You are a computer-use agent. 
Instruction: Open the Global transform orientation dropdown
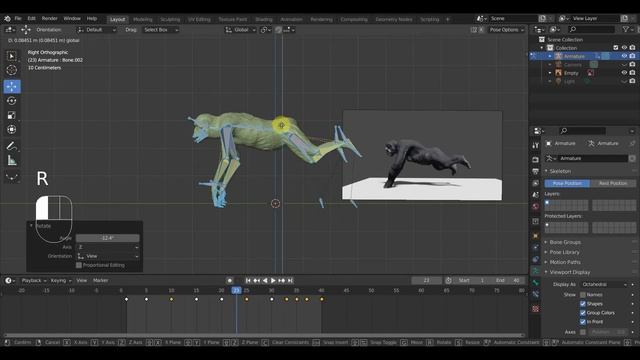tap(241, 30)
